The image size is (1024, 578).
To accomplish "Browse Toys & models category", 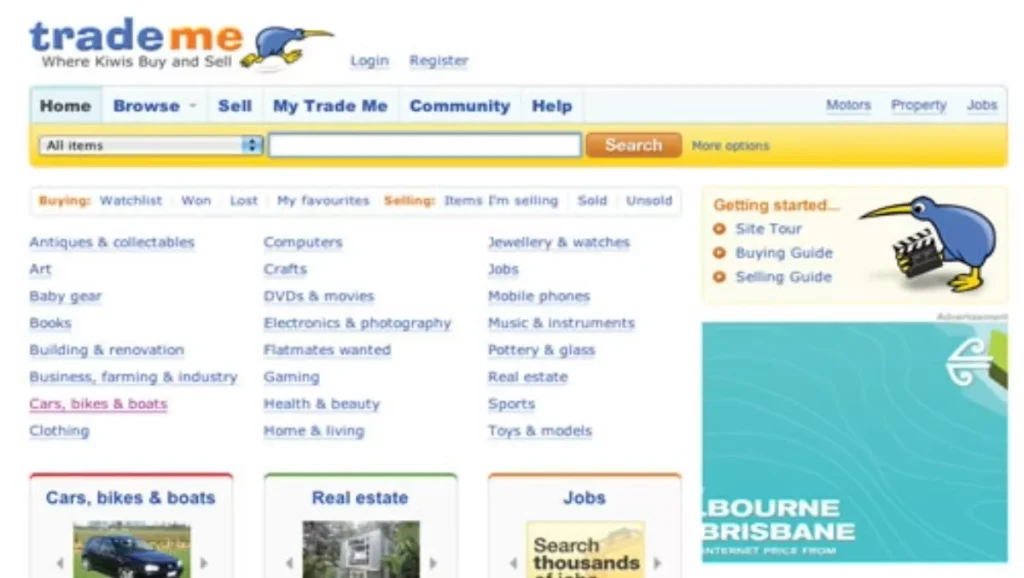I will 540,431.
